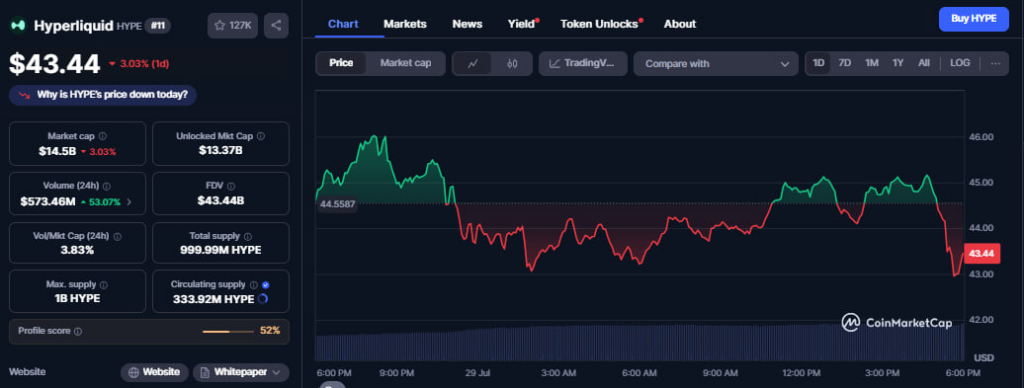The height and width of the screenshot is (388, 1024).
Task: Open the Token Unlocks tab
Action: pyautogui.click(x=601, y=24)
